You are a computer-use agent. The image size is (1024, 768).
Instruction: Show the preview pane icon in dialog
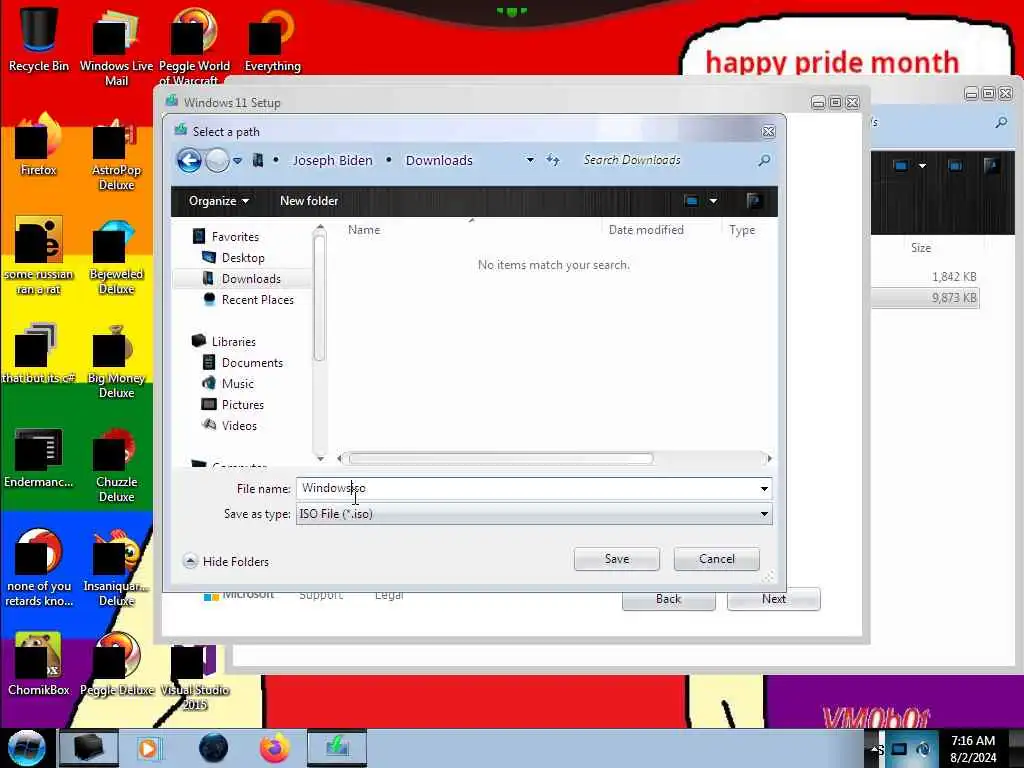754,201
